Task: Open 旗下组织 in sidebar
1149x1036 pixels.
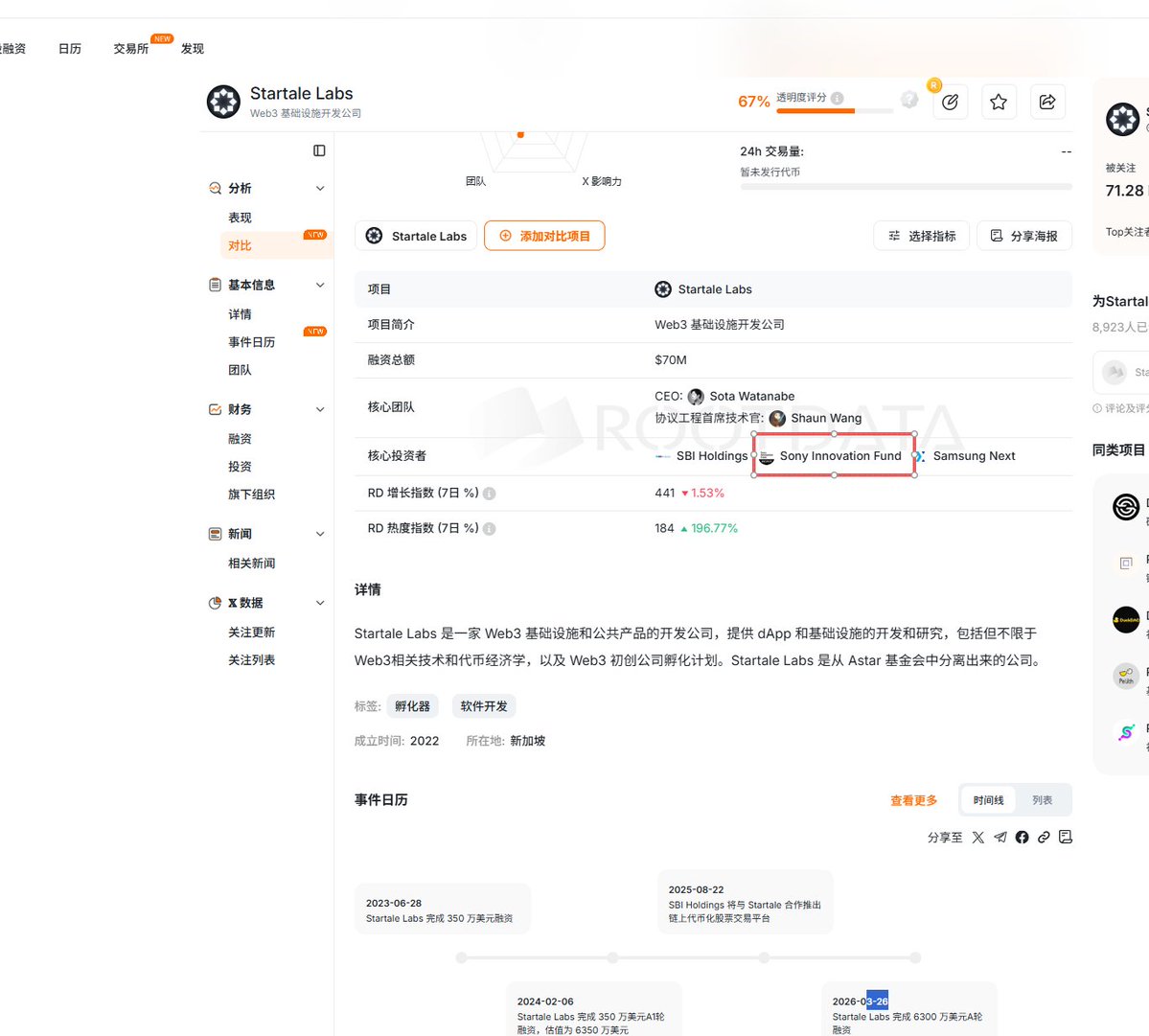Action: (251, 495)
